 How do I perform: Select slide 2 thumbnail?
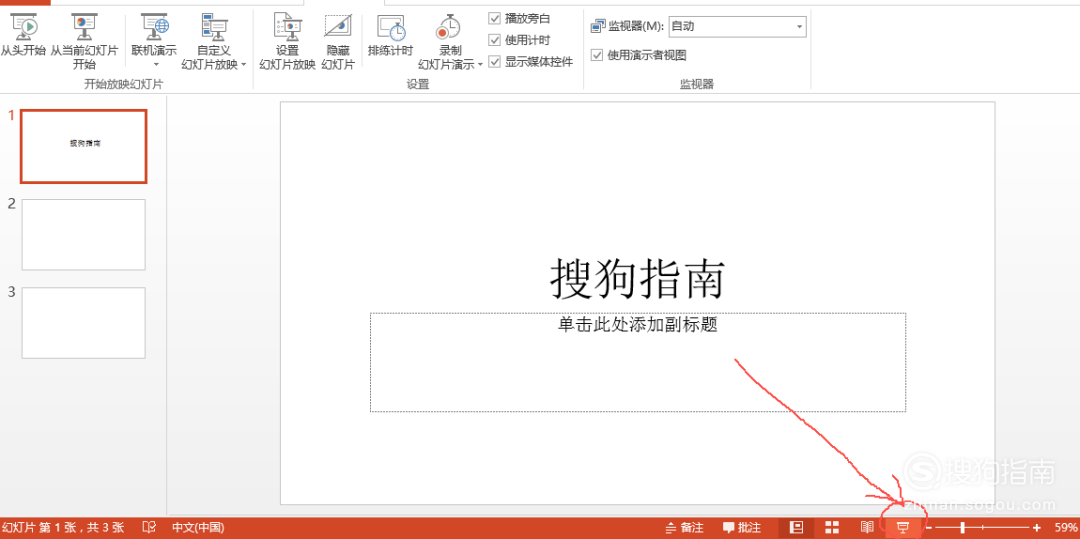click(83, 235)
